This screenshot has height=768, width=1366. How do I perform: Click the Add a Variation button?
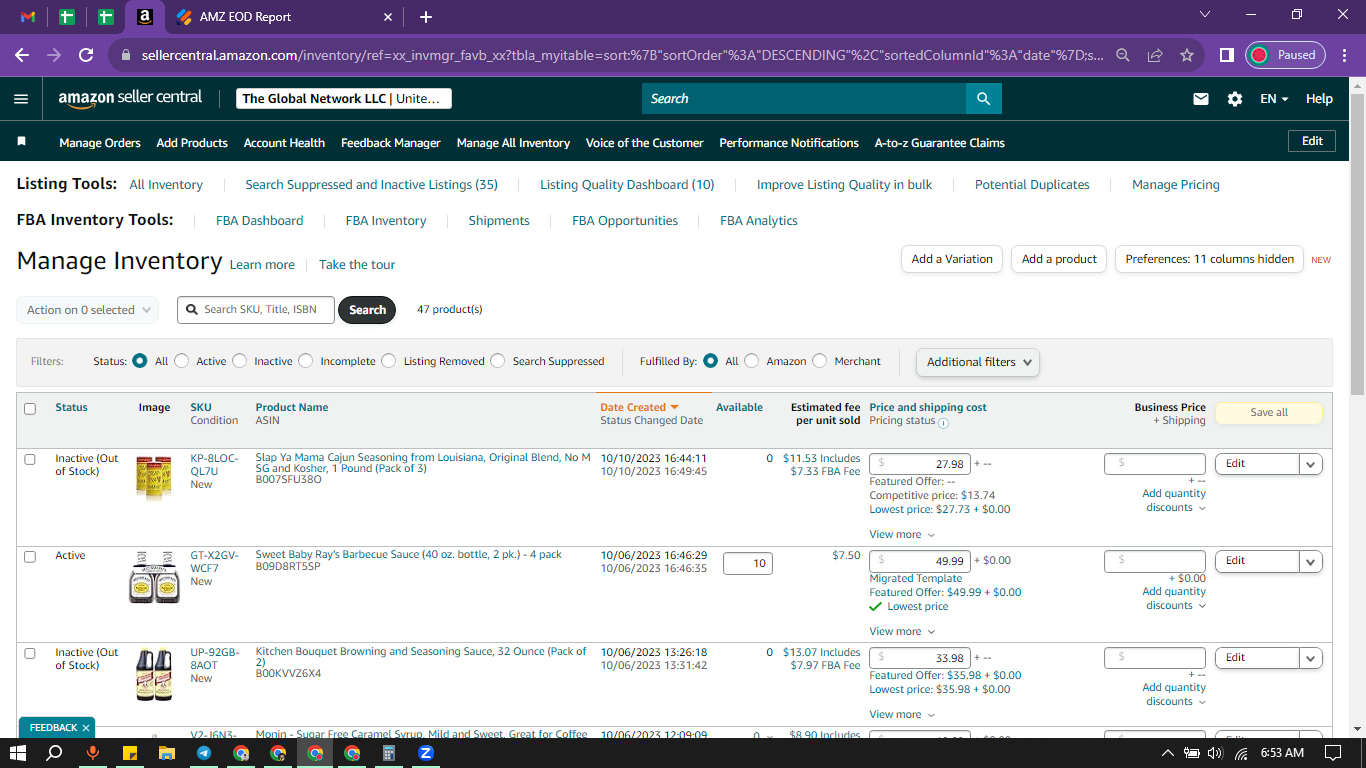pos(952,259)
